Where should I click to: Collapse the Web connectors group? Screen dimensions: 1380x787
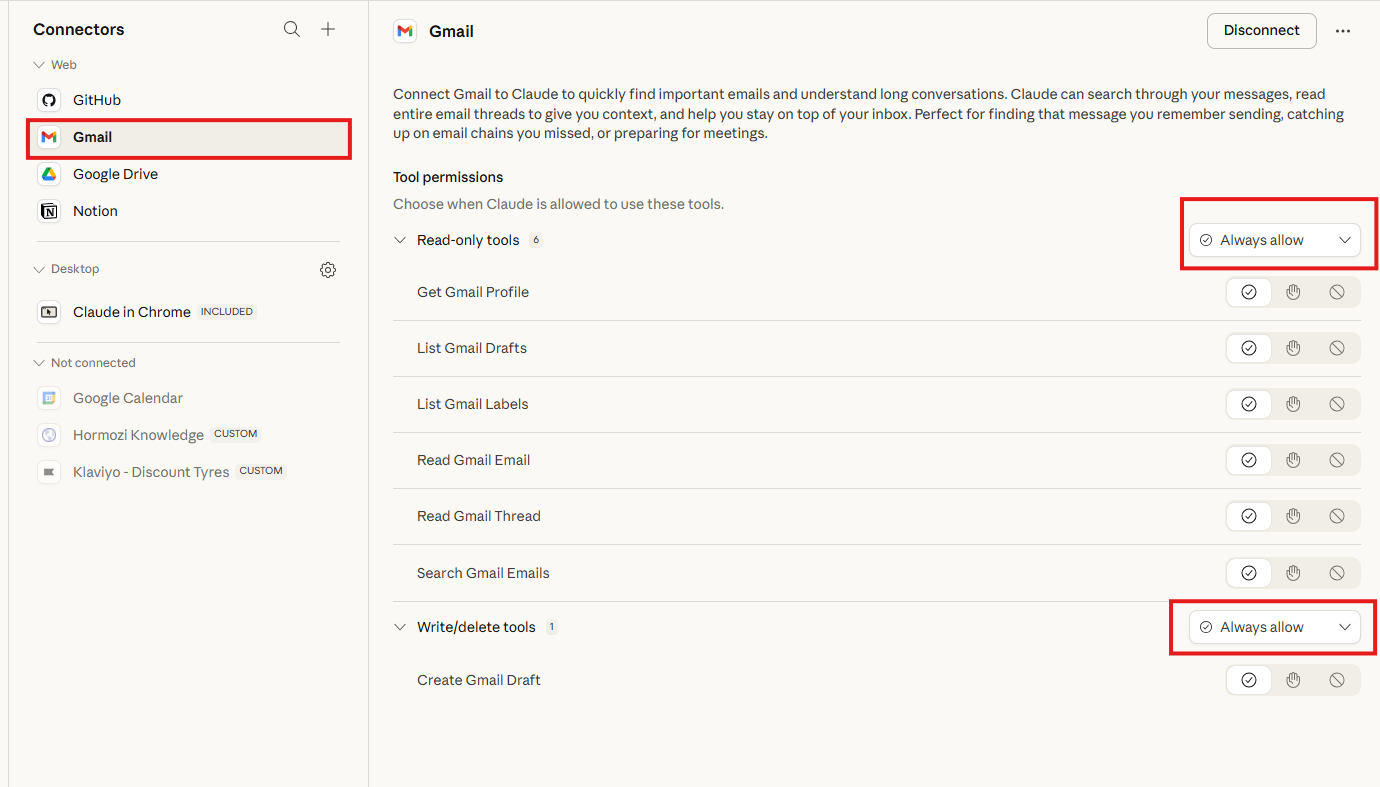pyautogui.click(x=40, y=65)
